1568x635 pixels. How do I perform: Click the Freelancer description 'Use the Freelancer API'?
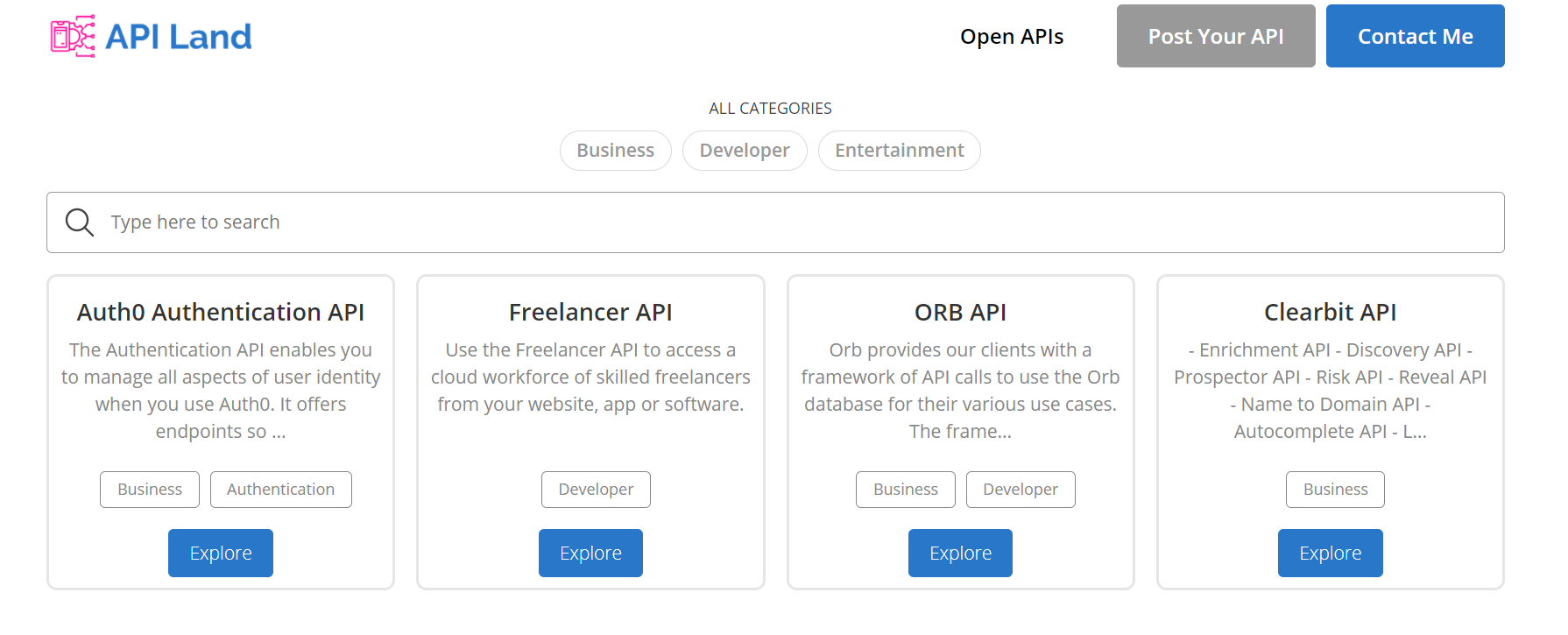point(590,377)
